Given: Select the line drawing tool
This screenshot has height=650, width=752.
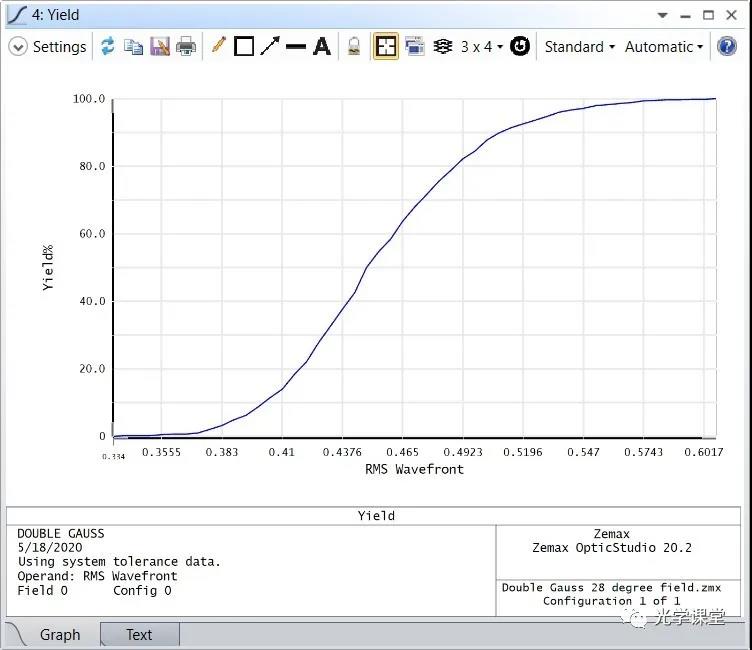Looking at the screenshot, I should [296, 47].
